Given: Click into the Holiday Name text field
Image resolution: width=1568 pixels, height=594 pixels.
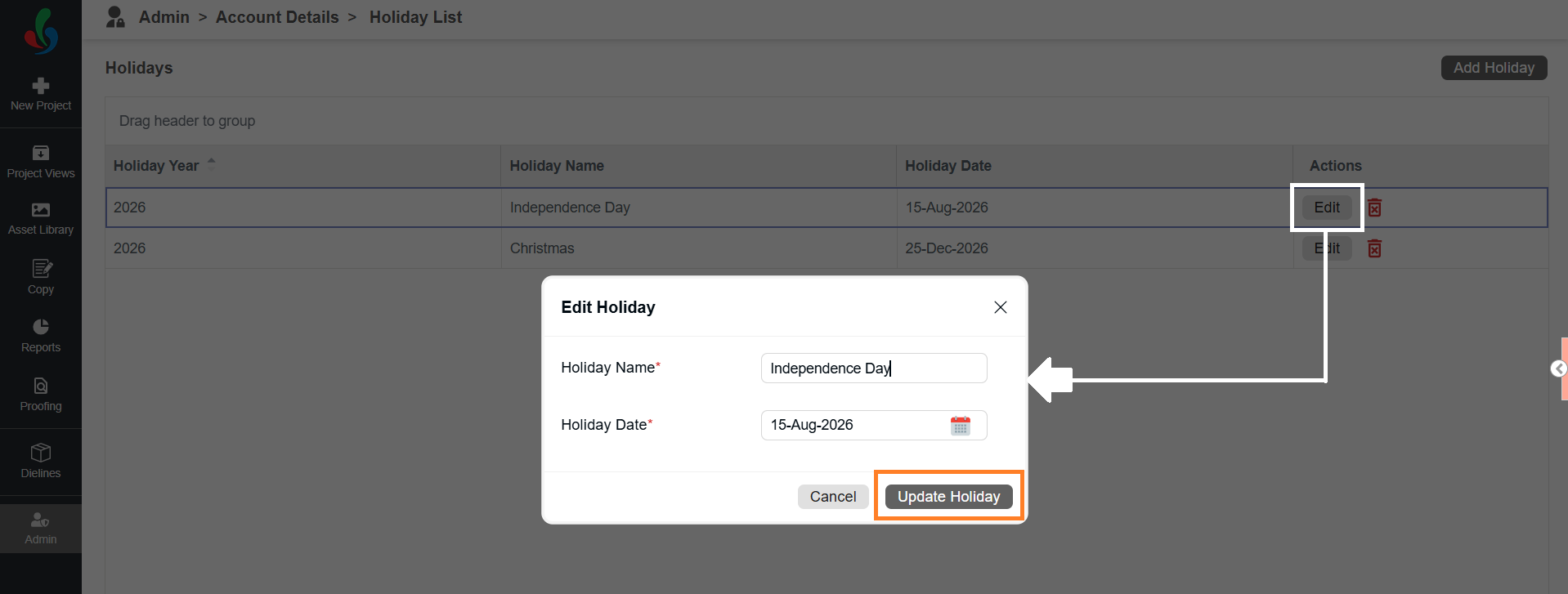Looking at the screenshot, I should pos(874,368).
